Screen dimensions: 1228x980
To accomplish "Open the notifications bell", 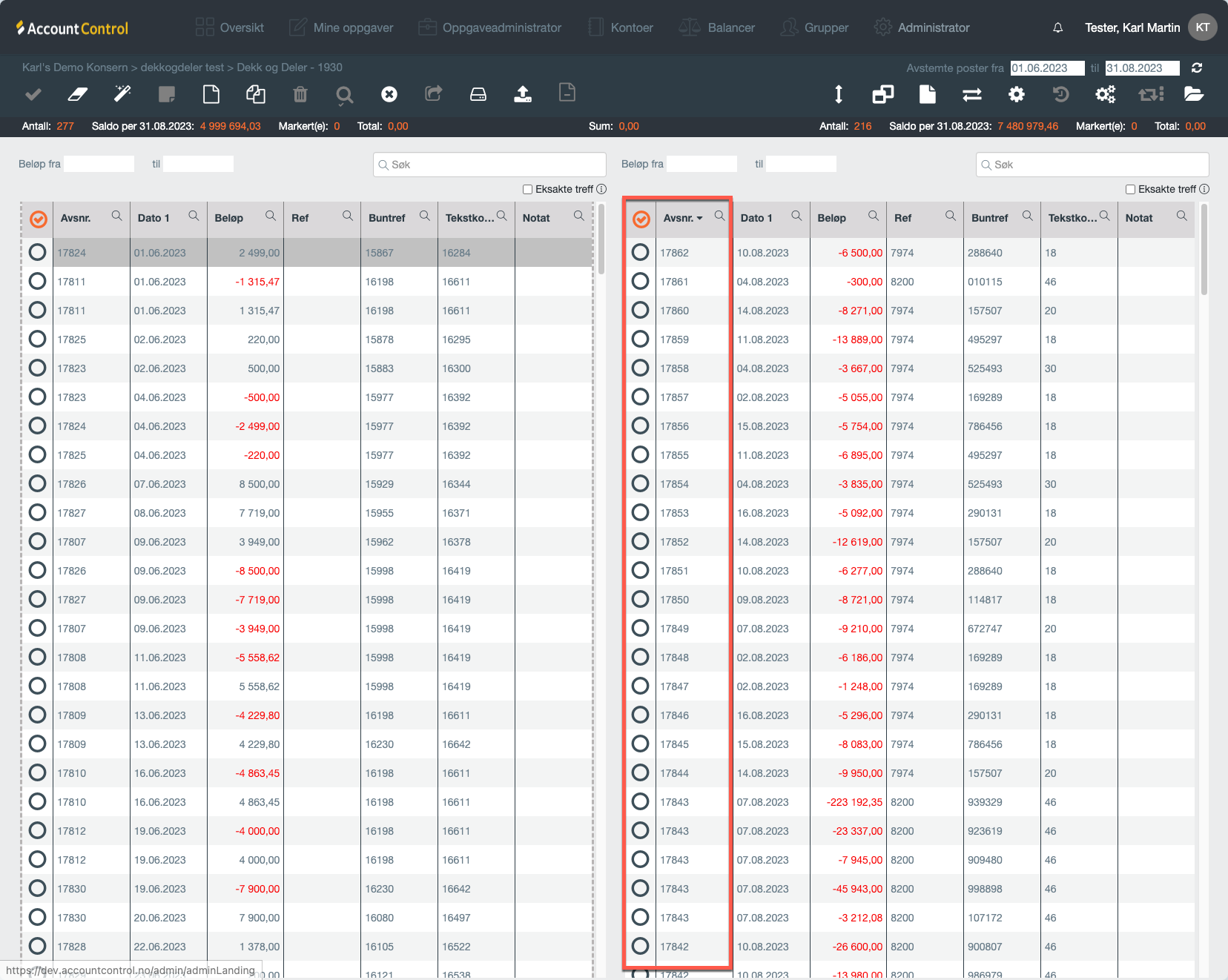I will click(1058, 27).
